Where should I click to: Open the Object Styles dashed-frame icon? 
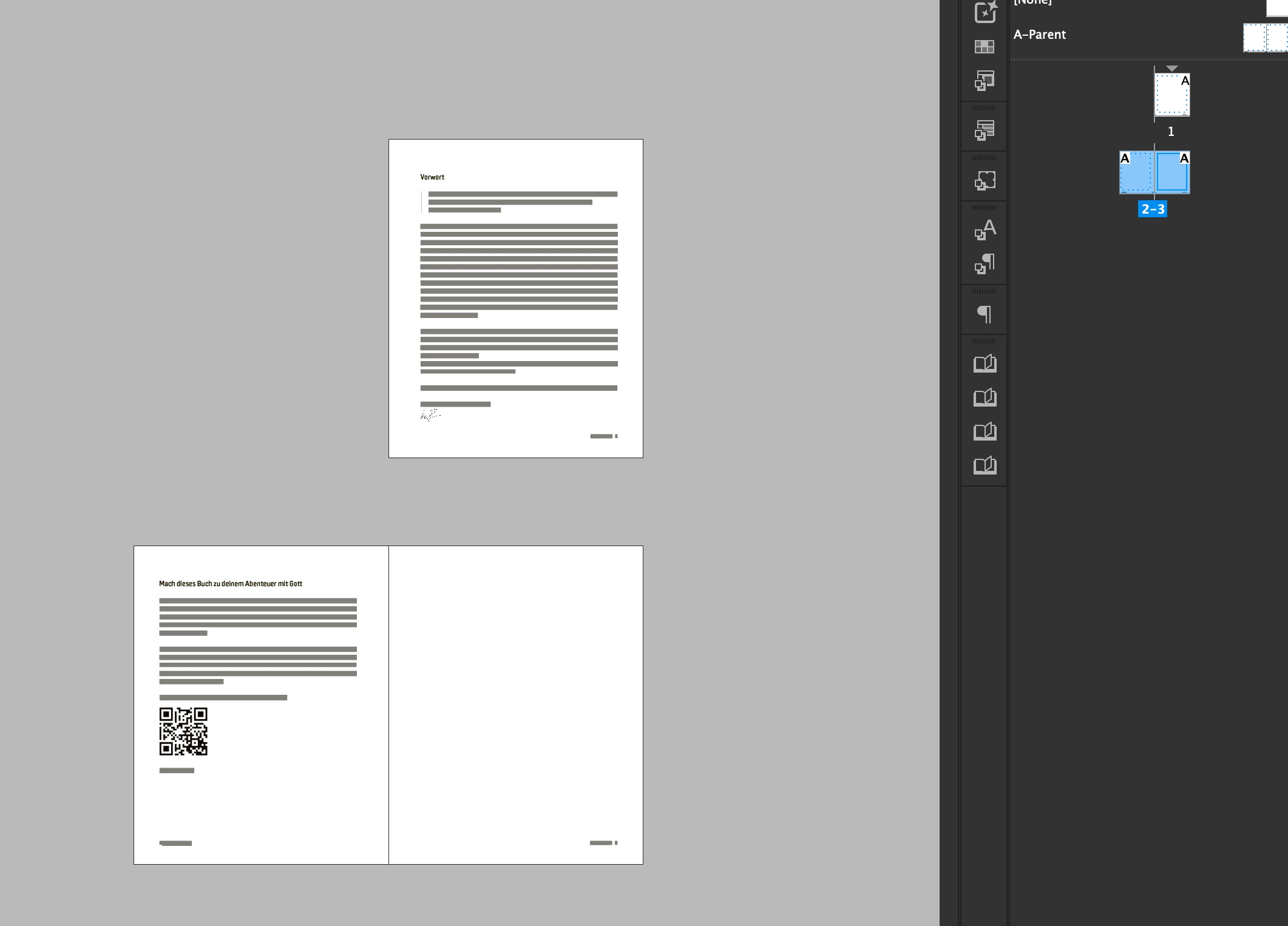pyautogui.click(x=985, y=180)
